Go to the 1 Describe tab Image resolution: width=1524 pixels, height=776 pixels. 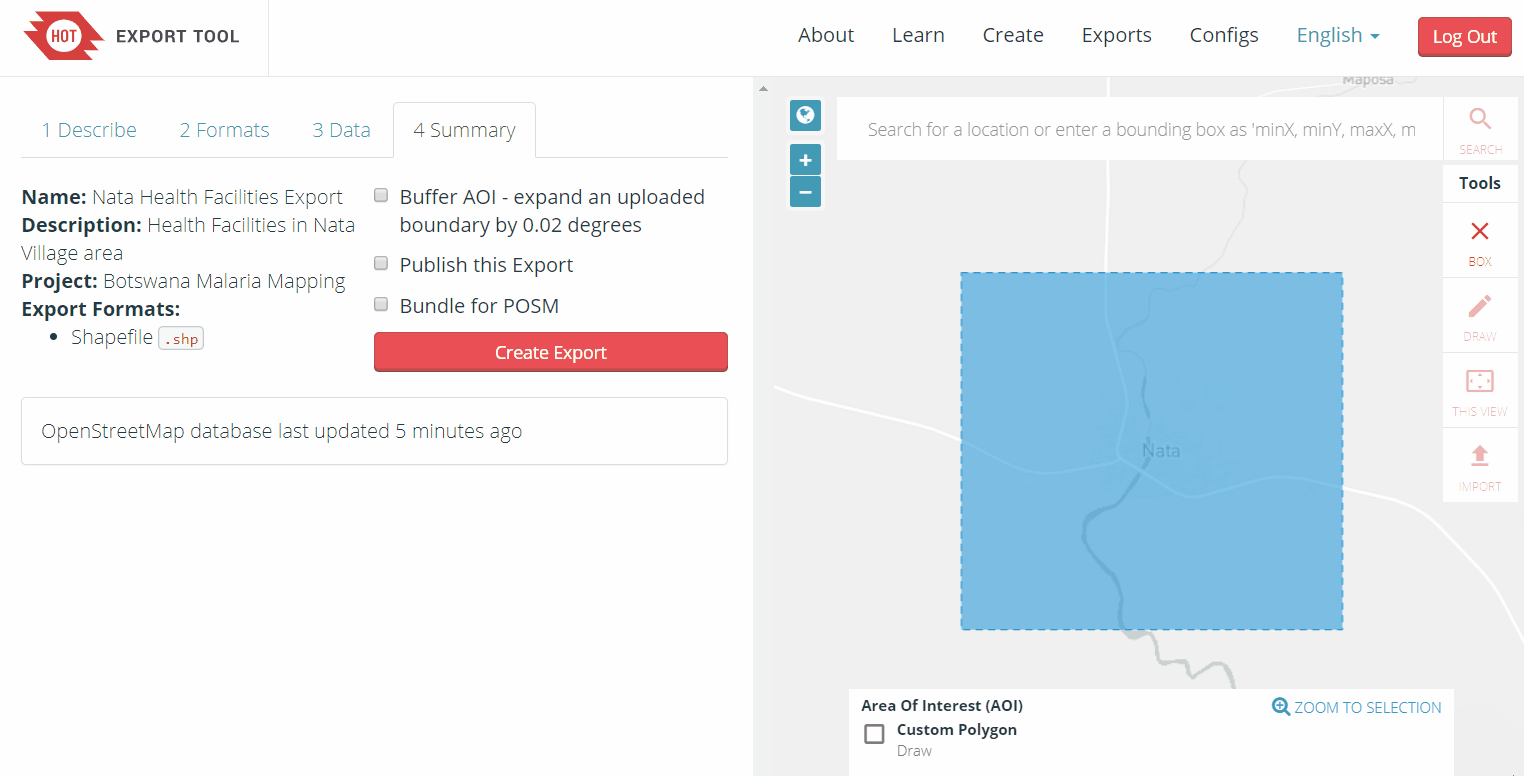tap(89, 130)
